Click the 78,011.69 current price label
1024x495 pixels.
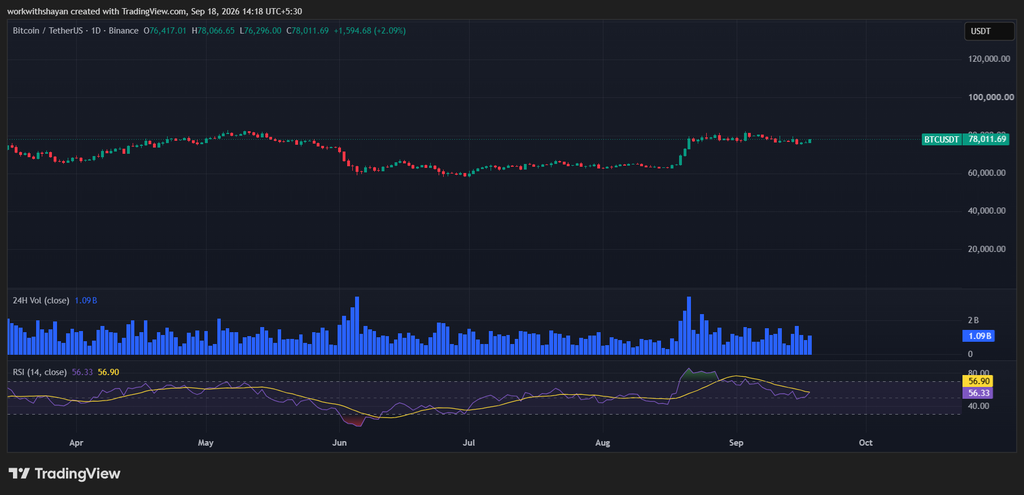click(987, 139)
